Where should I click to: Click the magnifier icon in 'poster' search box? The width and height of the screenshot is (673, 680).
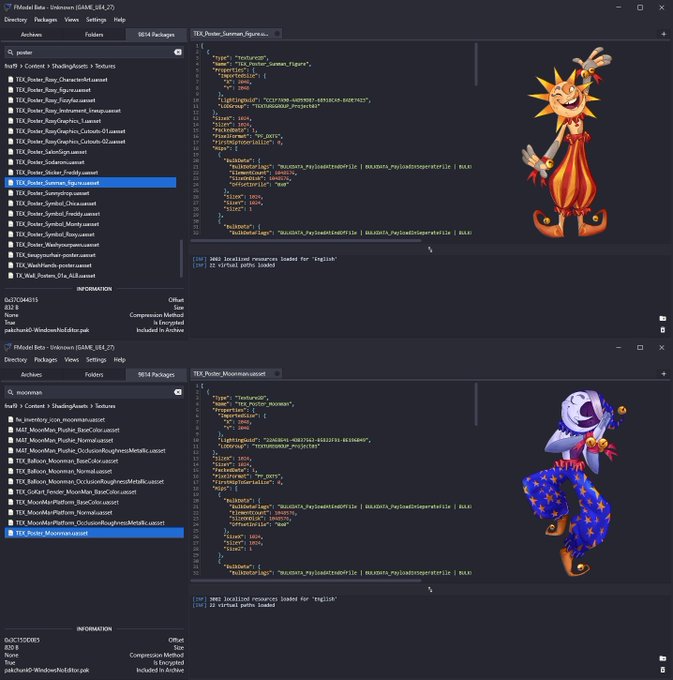[10, 52]
